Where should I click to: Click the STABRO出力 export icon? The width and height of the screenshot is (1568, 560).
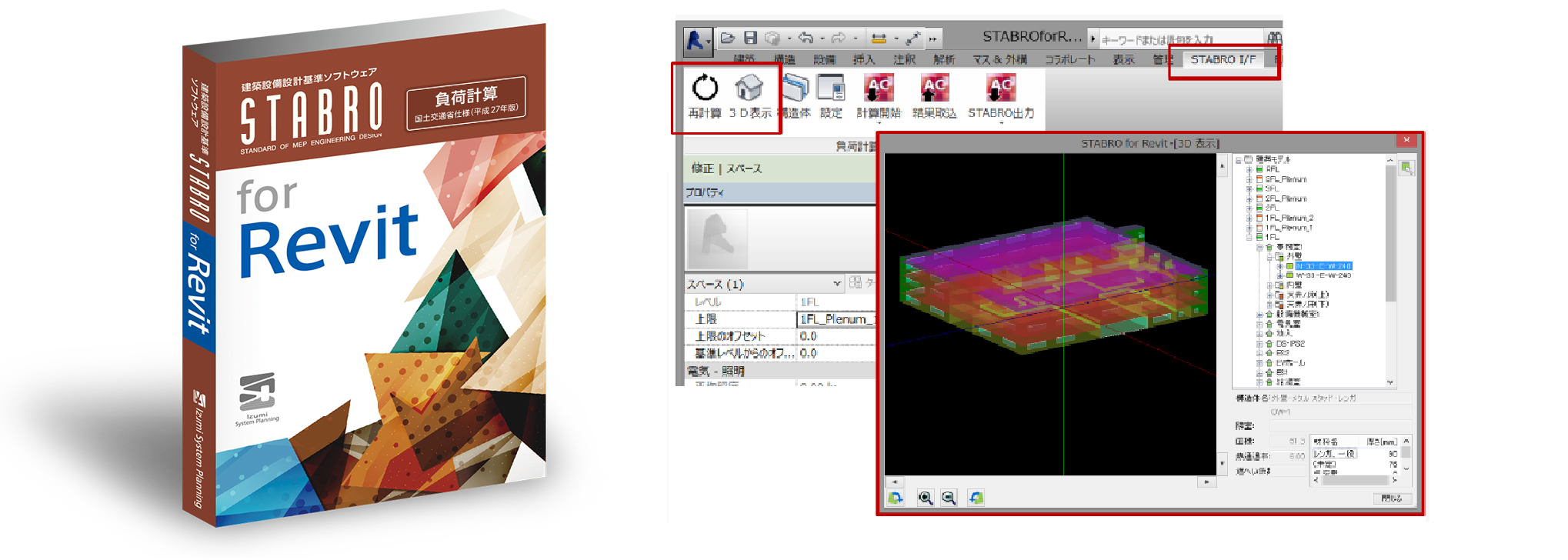(x=1000, y=88)
